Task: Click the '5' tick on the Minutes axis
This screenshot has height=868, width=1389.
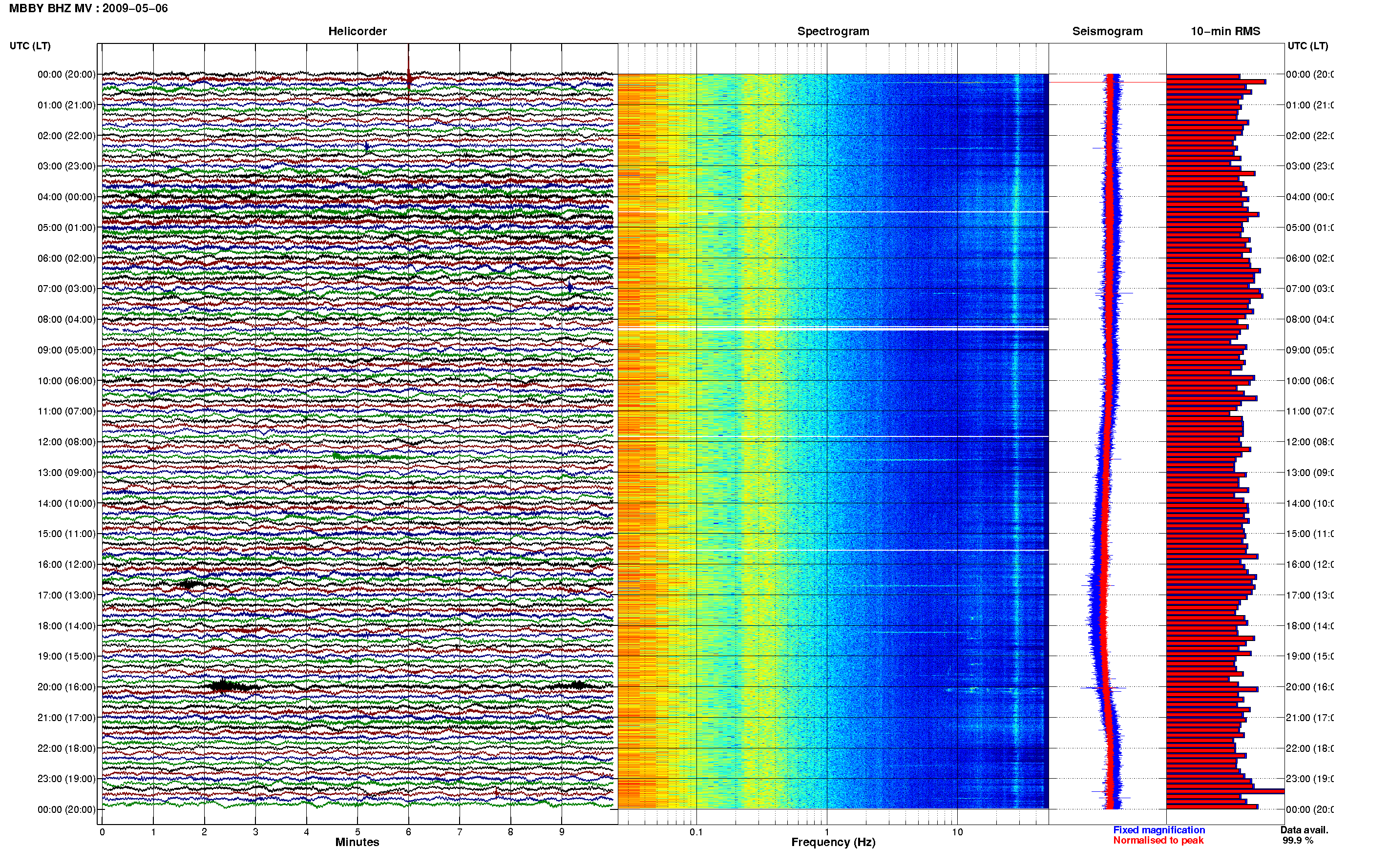Action: (358, 832)
